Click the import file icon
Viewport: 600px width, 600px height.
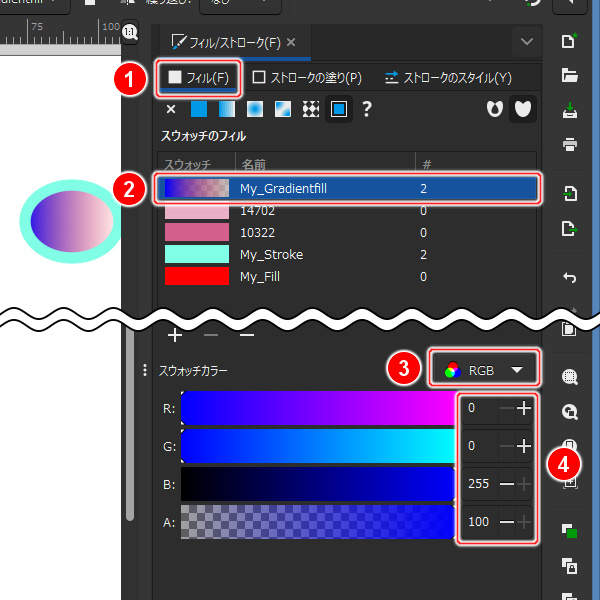(569, 193)
